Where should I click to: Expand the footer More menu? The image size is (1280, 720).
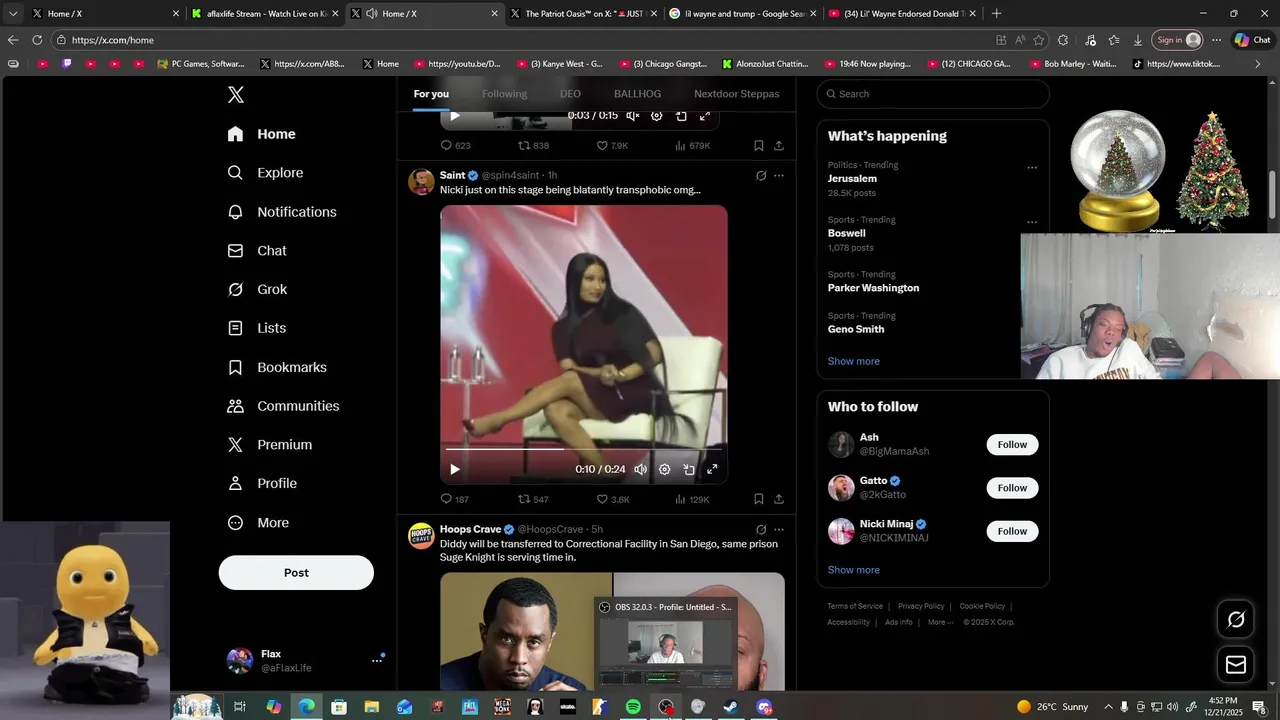940,622
